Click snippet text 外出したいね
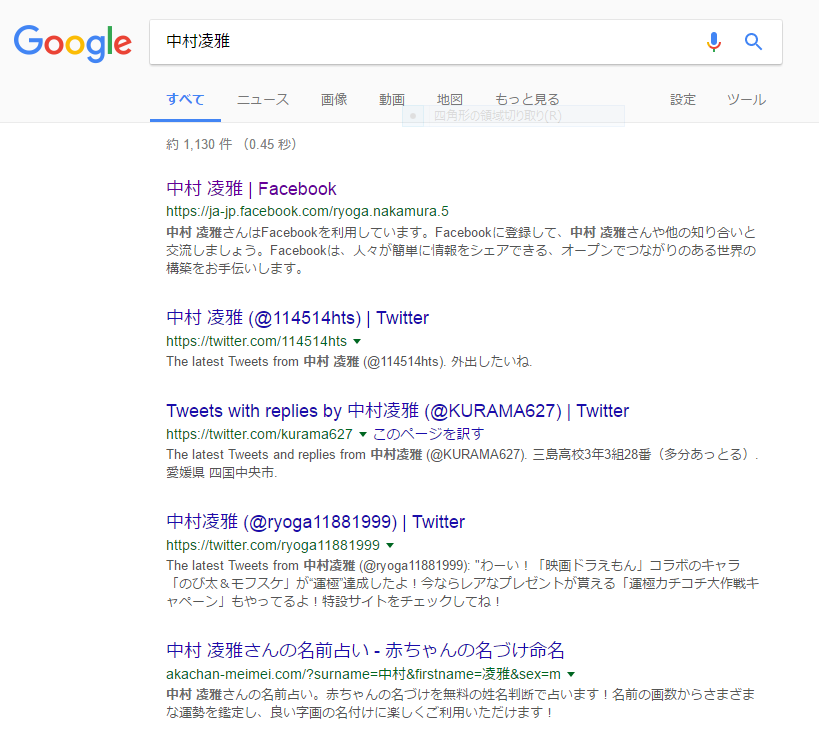The width and height of the screenshot is (819, 745). point(491,362)
